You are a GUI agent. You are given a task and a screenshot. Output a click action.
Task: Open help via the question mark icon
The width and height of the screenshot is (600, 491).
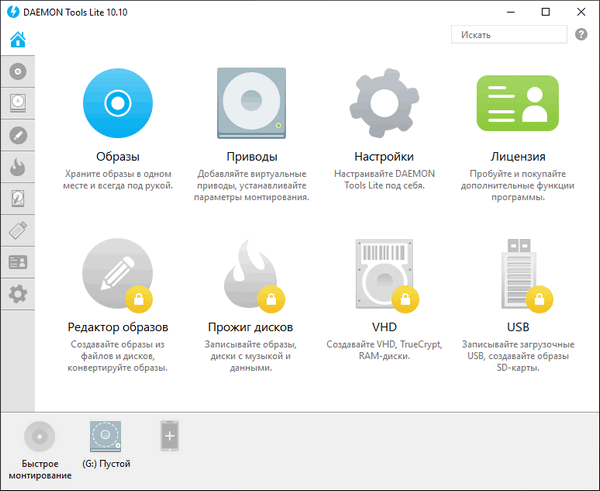(582, 35)
